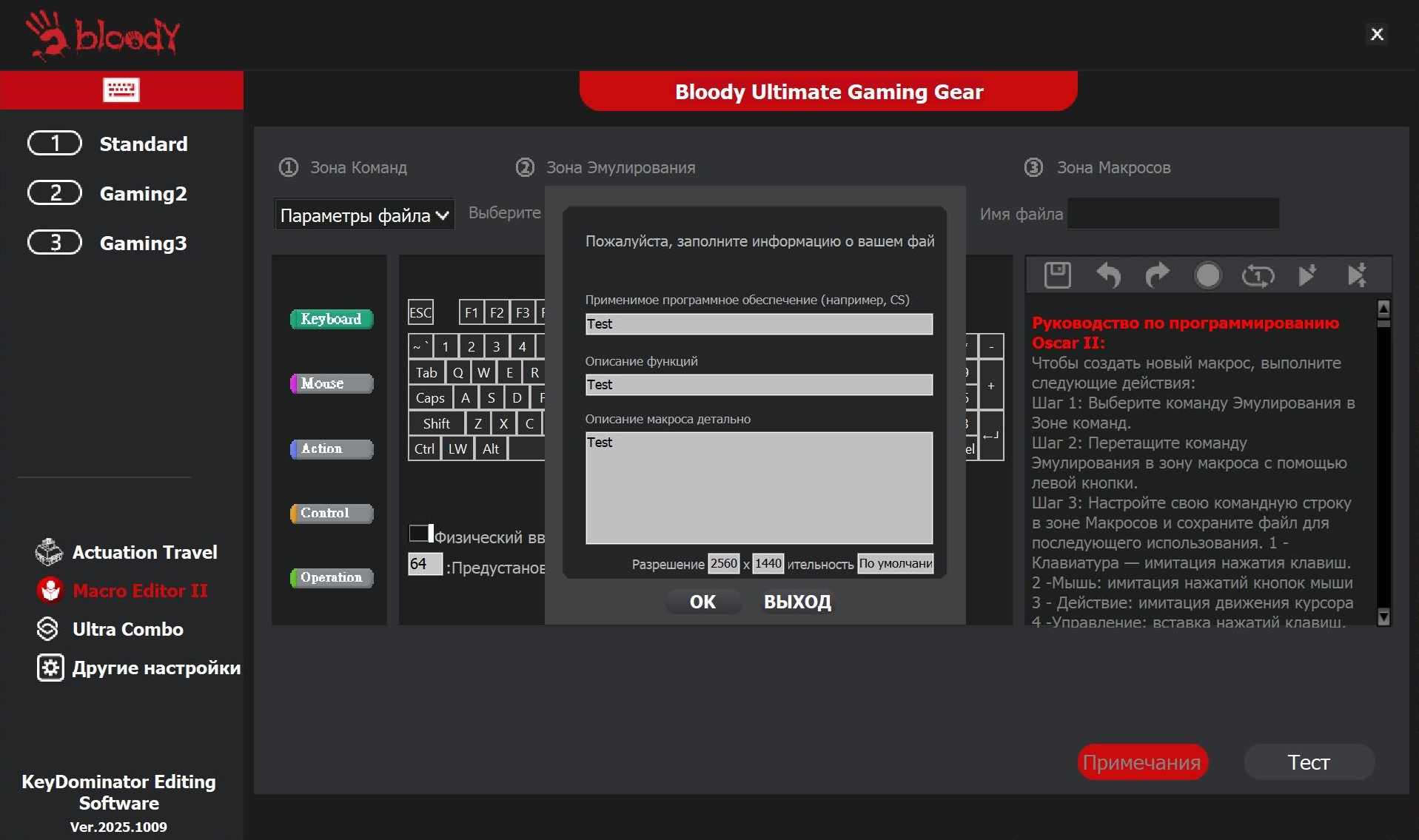Confirm the dialog with OK
Viewport: 1419px width, 840px height.
[x=702, y=602]
